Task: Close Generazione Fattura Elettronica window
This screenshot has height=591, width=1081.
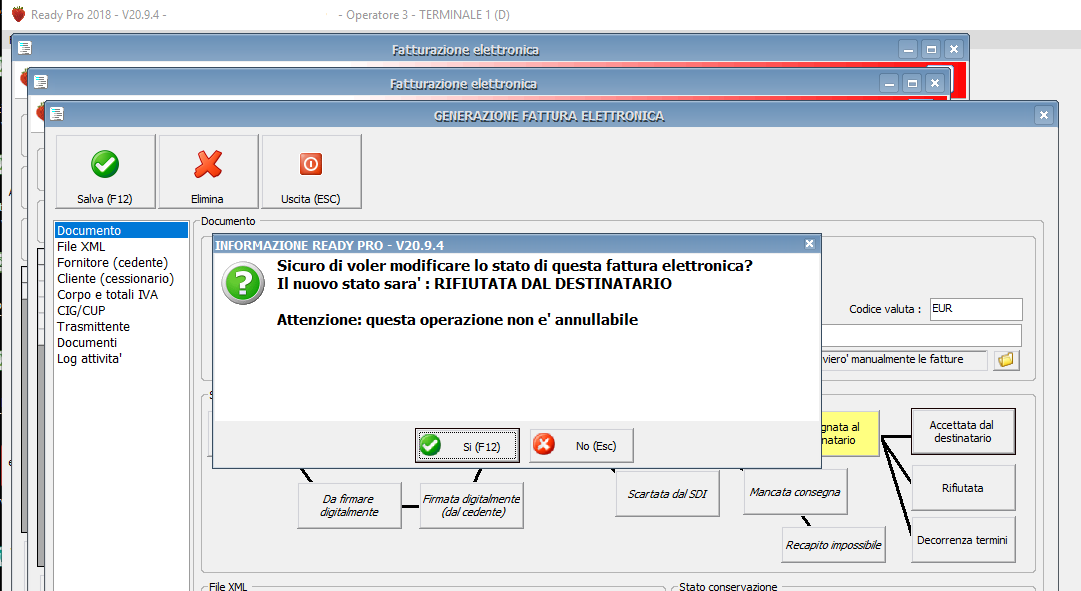Action: (x=1044, y=115)
